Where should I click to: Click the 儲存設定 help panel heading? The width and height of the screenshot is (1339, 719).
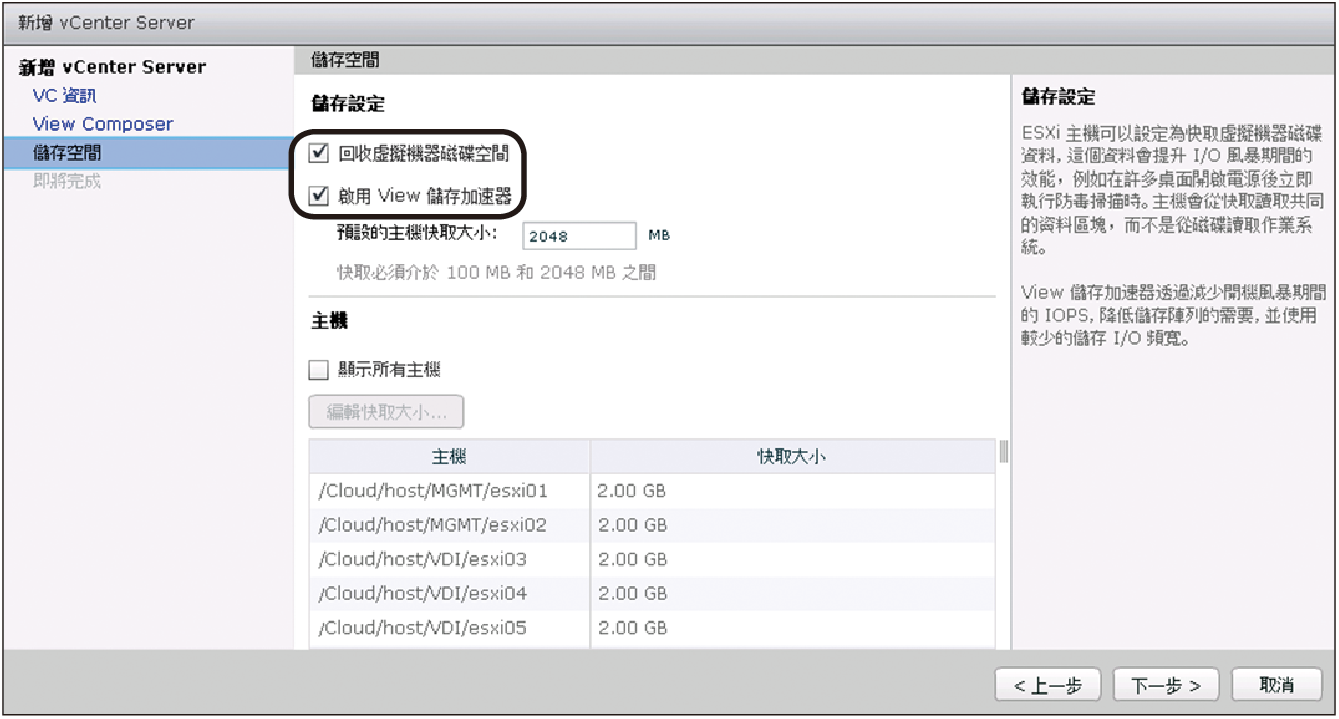[1058, 97]
